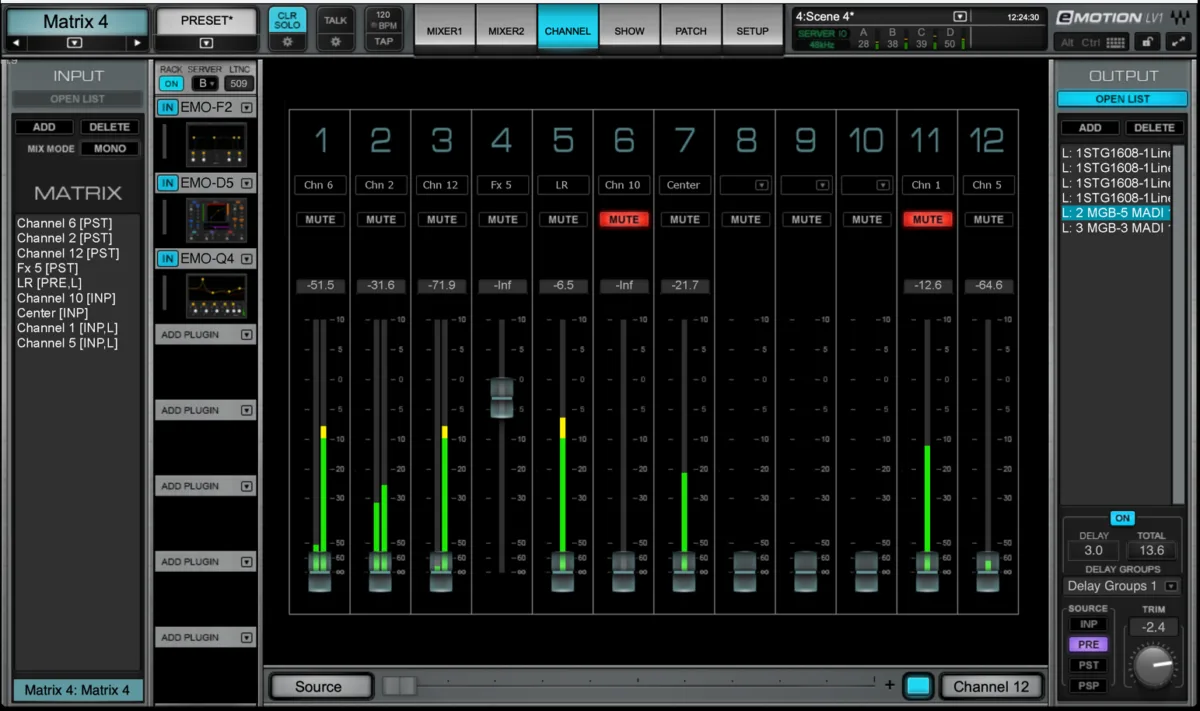Screen dimensions: 1200x711
Task: Click the Fx 5 fader handle in slot 4
Action: 502,398
